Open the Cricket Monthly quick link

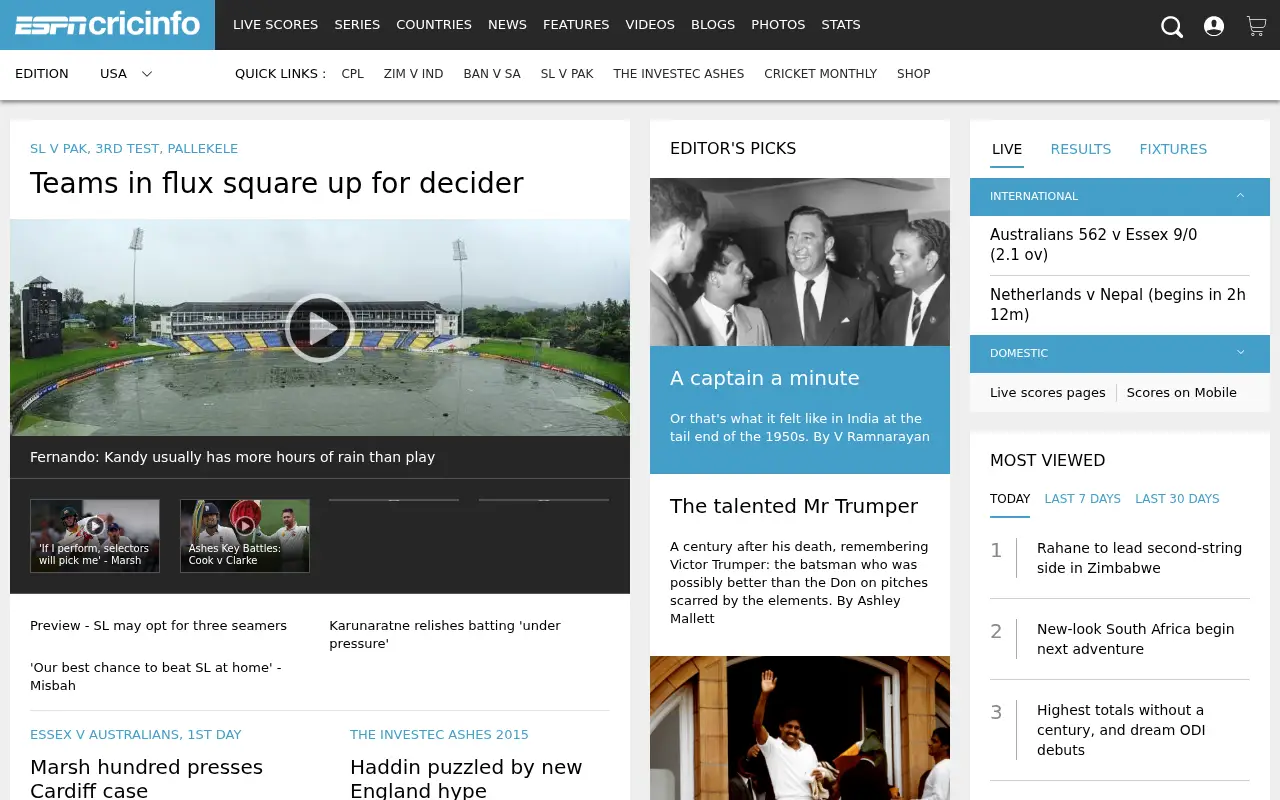tap(820, 74)
